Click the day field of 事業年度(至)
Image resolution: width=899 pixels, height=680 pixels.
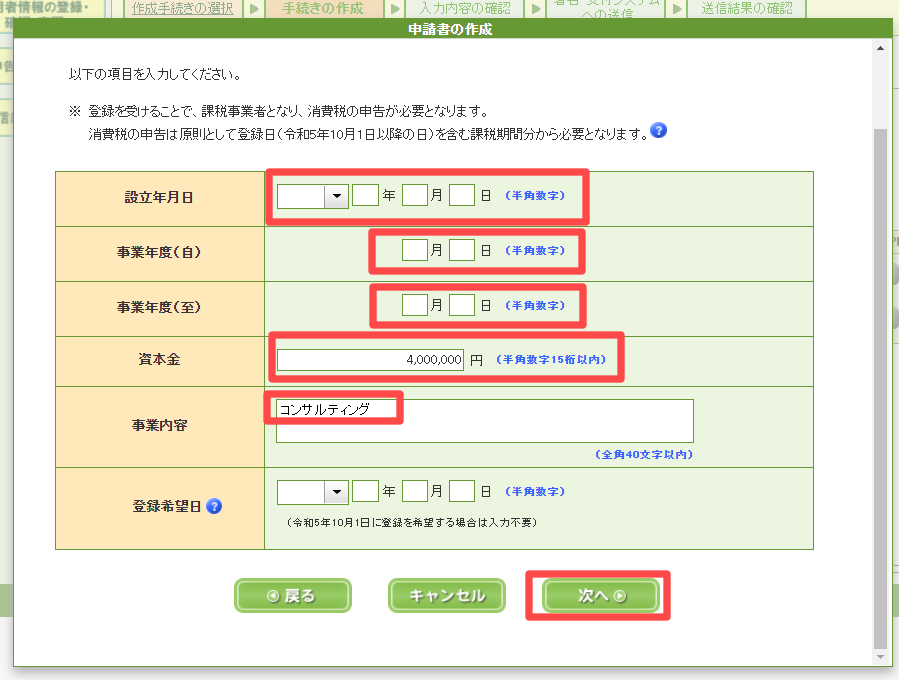tap(461, 306)
